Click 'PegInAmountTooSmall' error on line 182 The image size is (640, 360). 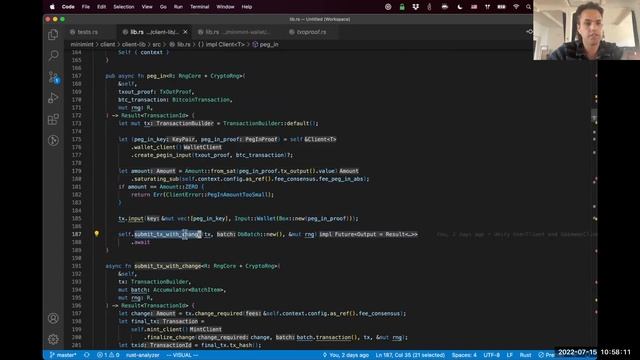pyautogui.click(x=239, y=195)
